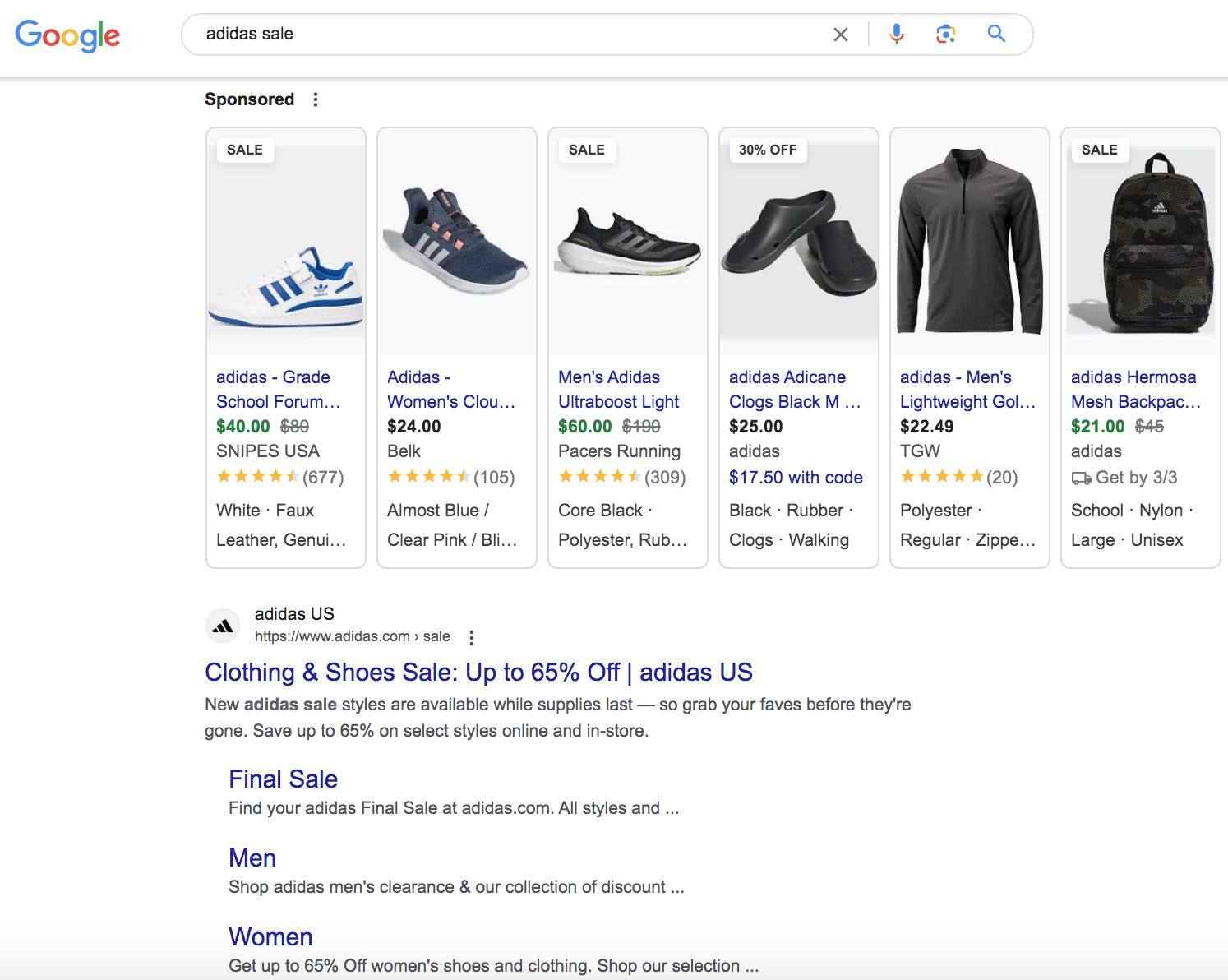This screenshot has height=980, width=1228.
Task: Open the Clothing & Shoes Sale result link
Action: [x=478, y=672]
